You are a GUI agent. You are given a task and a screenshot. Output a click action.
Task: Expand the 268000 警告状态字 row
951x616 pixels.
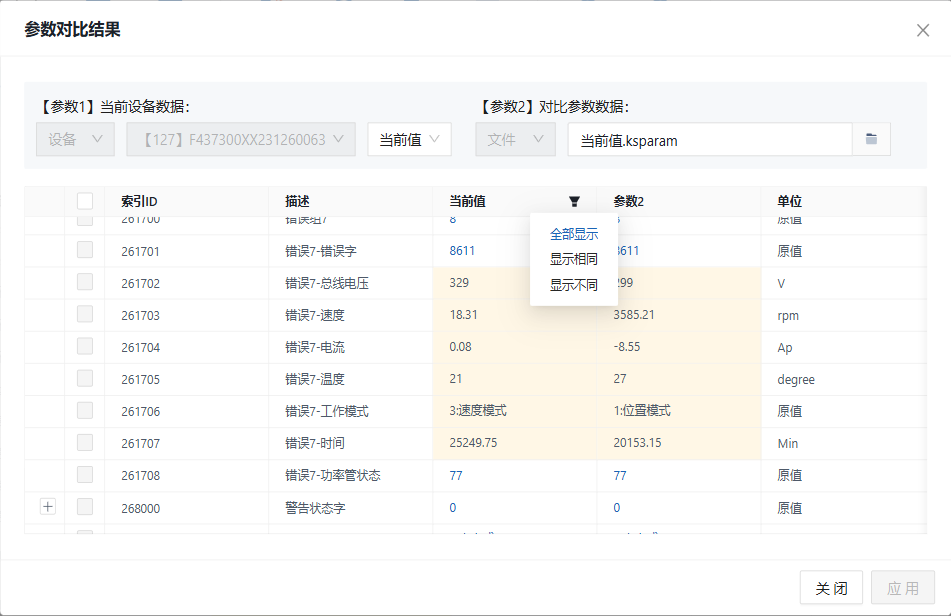coord(46,507)
